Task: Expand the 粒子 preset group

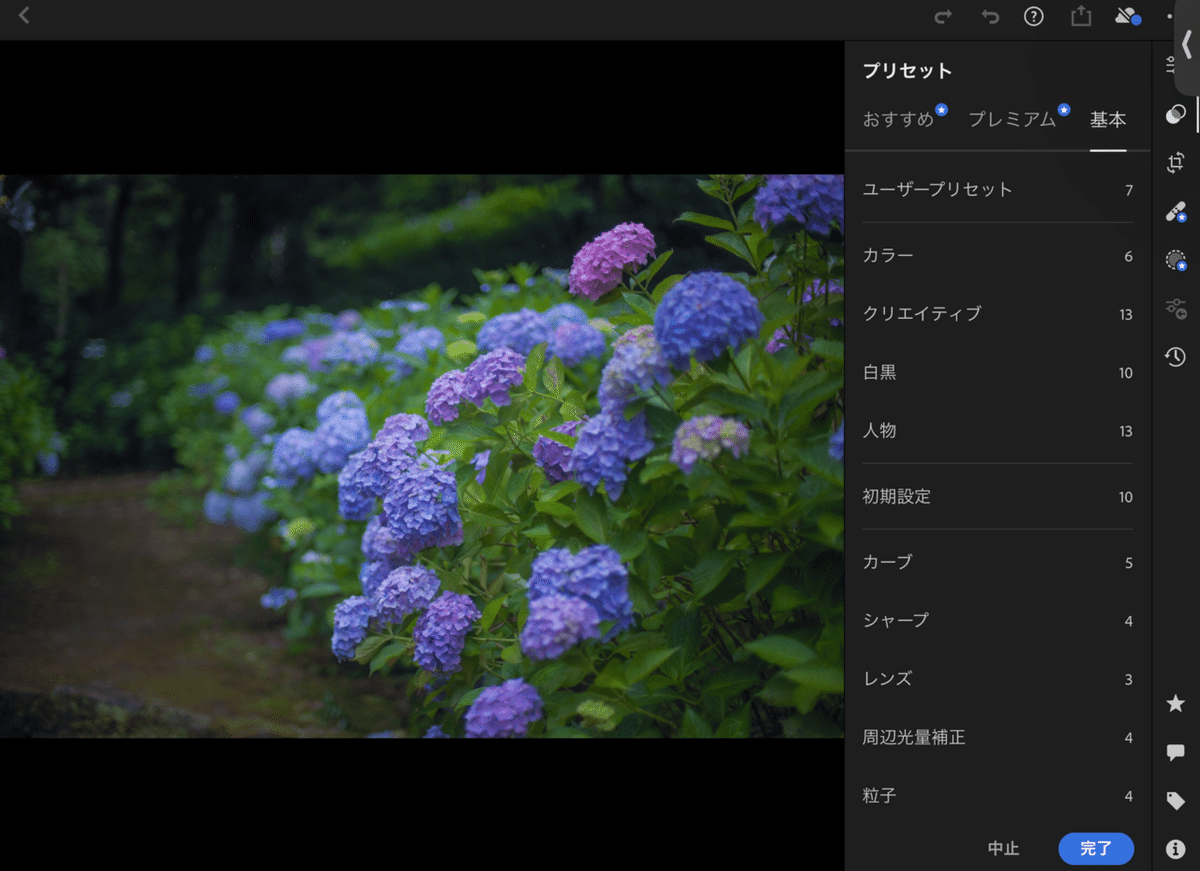Action: pyautogui.click(x=998, y=796)
